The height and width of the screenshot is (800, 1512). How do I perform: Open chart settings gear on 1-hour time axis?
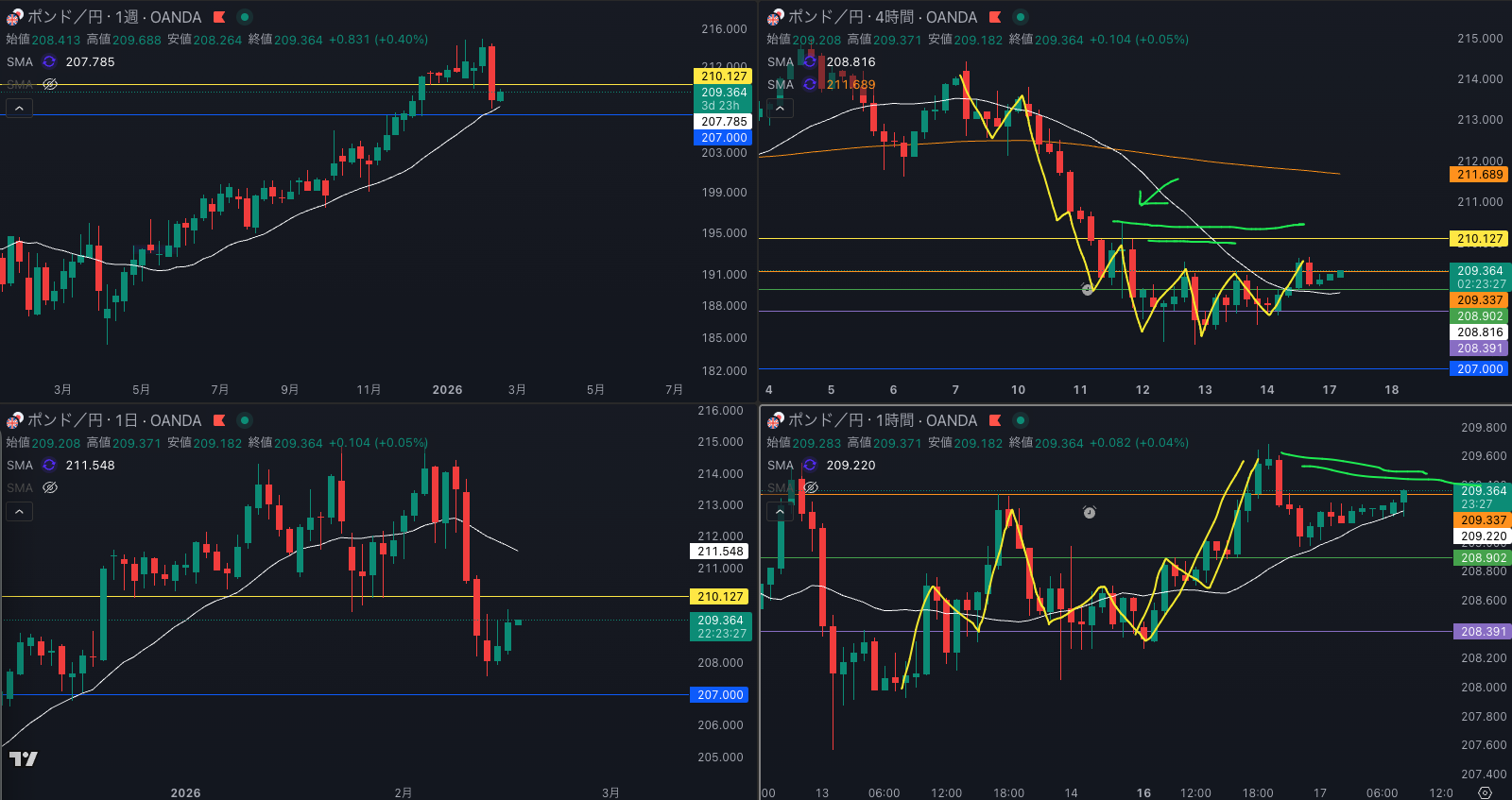tap(1485, 792)
